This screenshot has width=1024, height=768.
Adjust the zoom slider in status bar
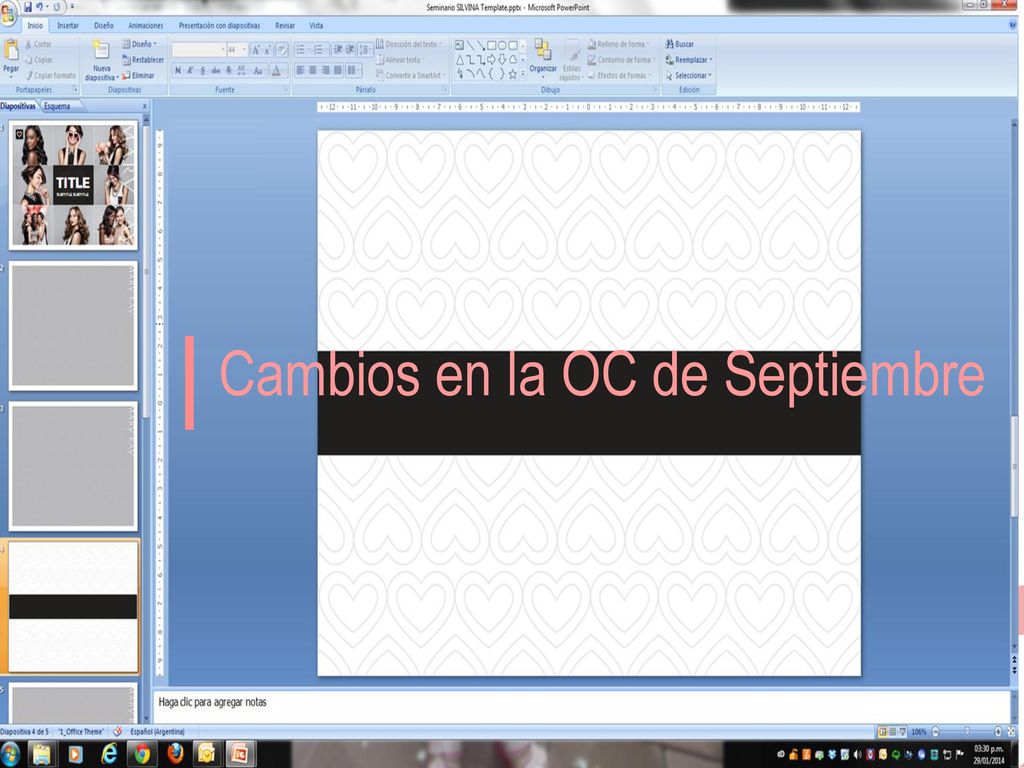967,731
